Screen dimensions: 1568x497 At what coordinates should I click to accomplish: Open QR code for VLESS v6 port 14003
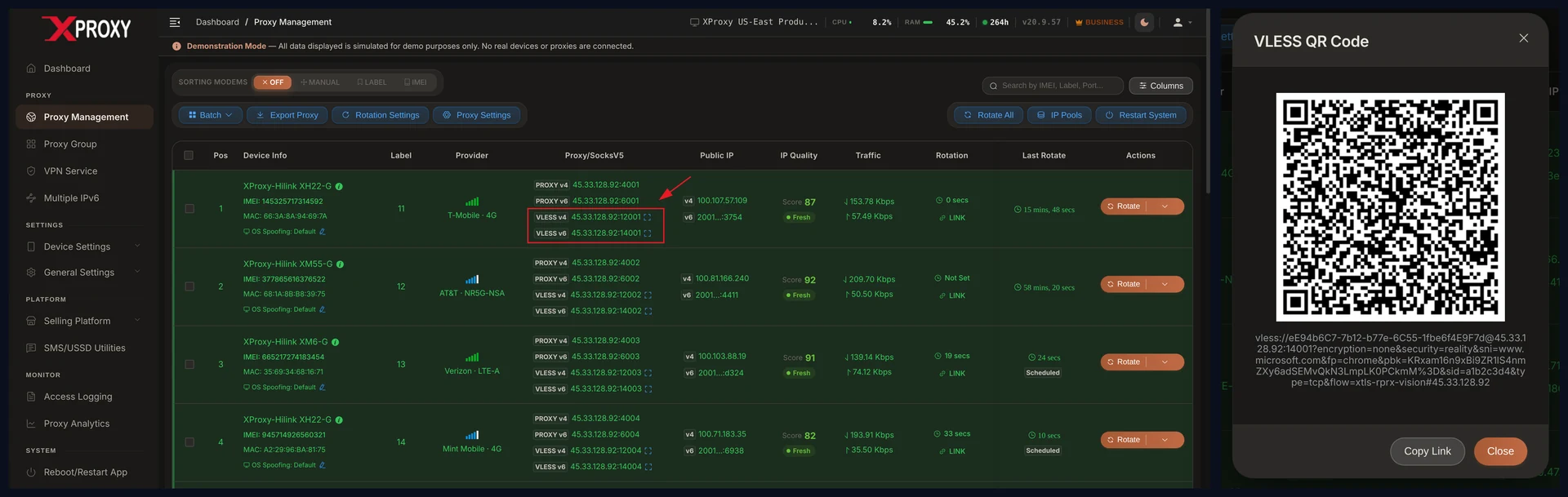point(648,389)
